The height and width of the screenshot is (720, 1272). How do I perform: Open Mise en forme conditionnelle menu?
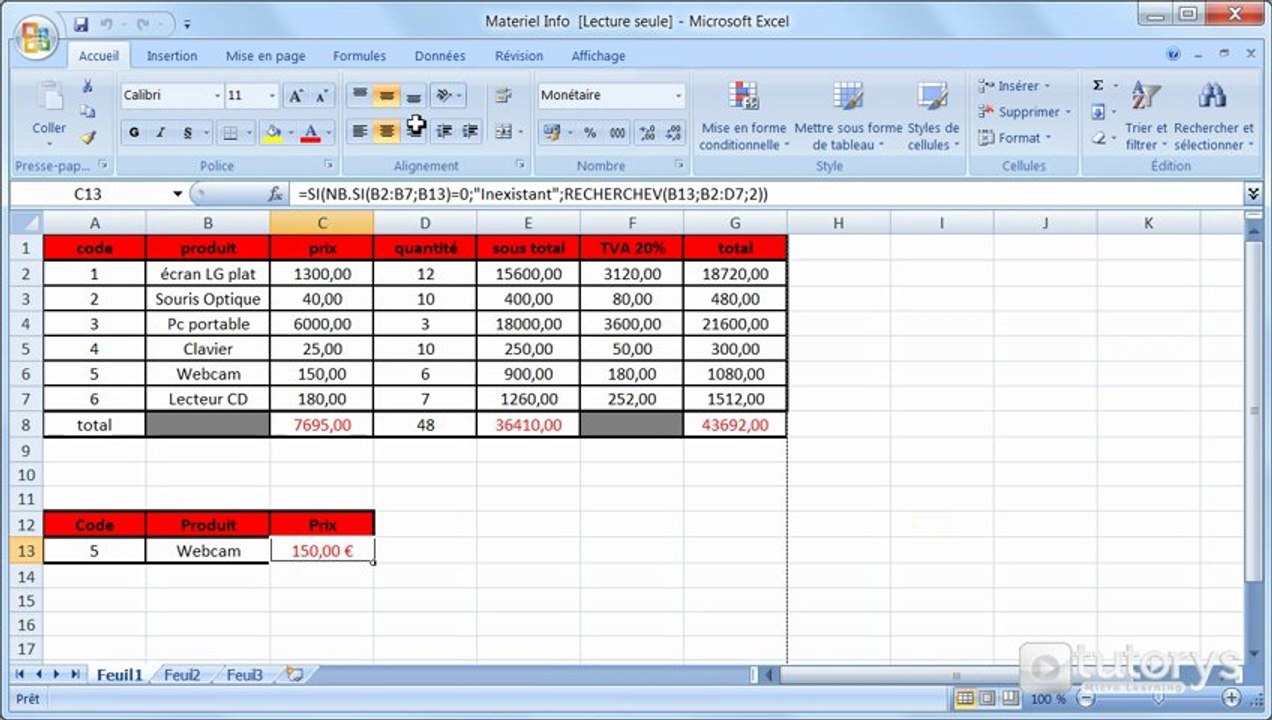point(743,115)
